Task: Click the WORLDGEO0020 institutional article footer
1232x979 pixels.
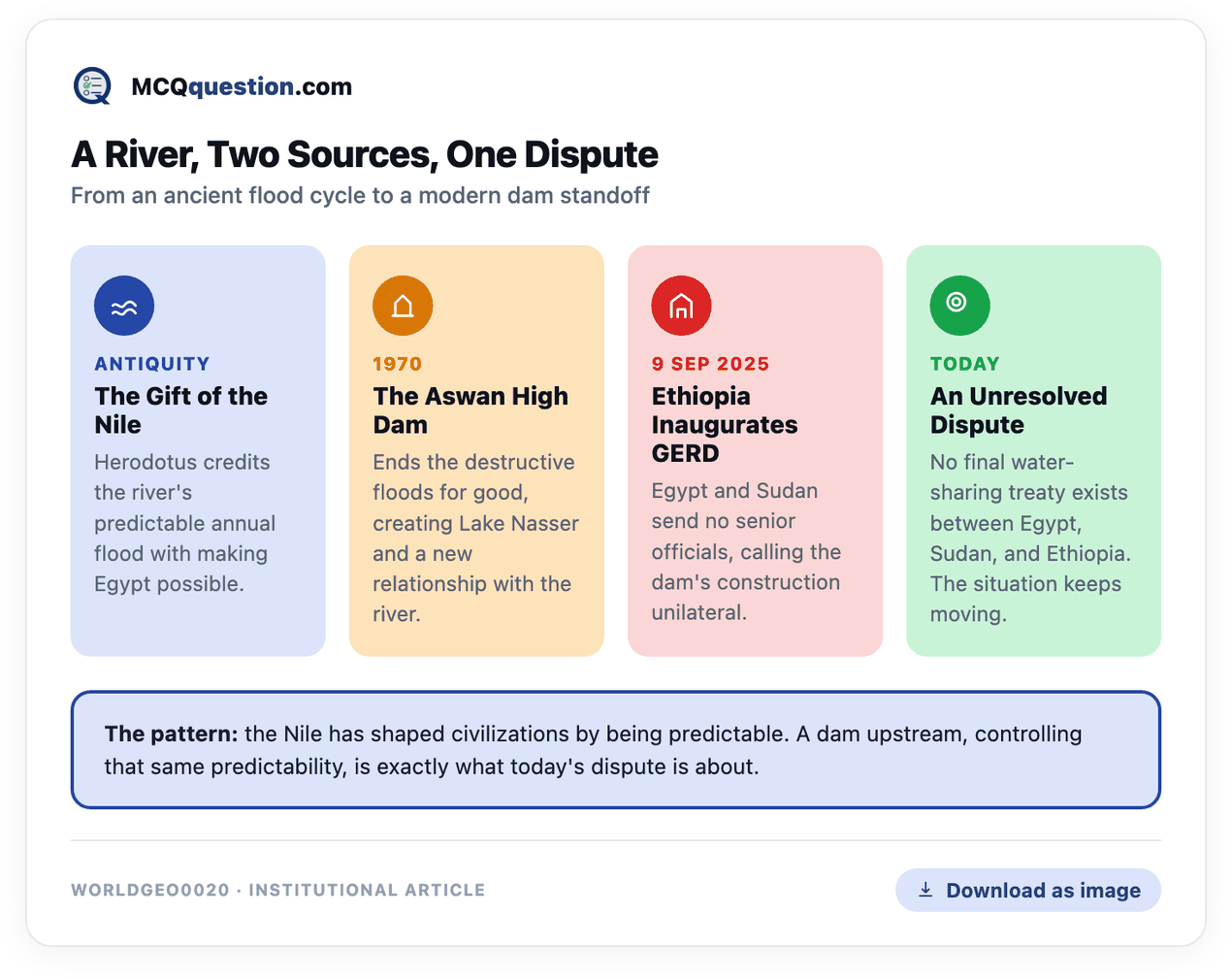Action: [x=277, y=890]
